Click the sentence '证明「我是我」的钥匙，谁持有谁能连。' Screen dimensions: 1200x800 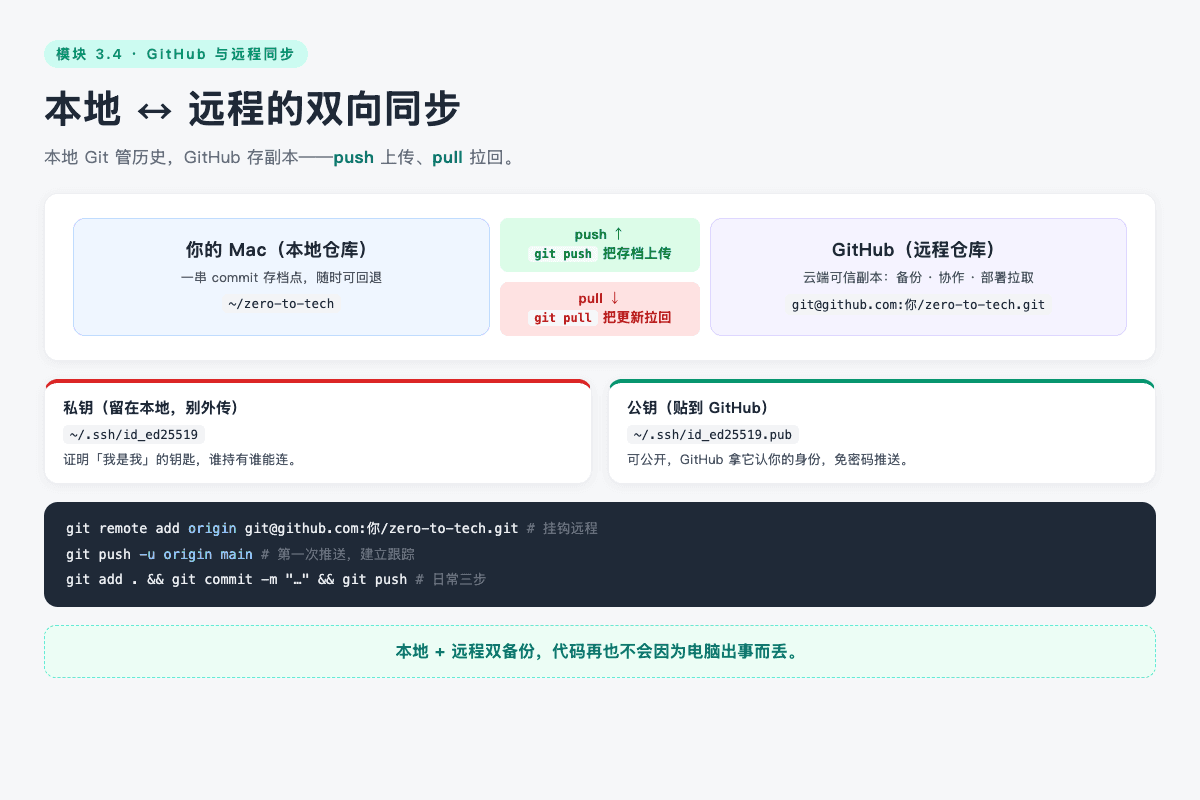tap(183, 460)
